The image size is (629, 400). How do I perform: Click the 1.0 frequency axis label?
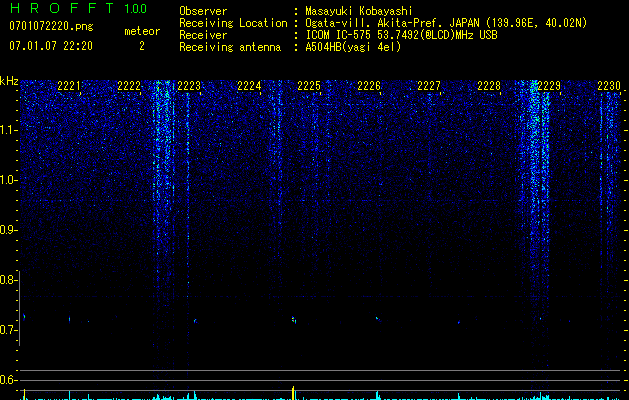8,180
